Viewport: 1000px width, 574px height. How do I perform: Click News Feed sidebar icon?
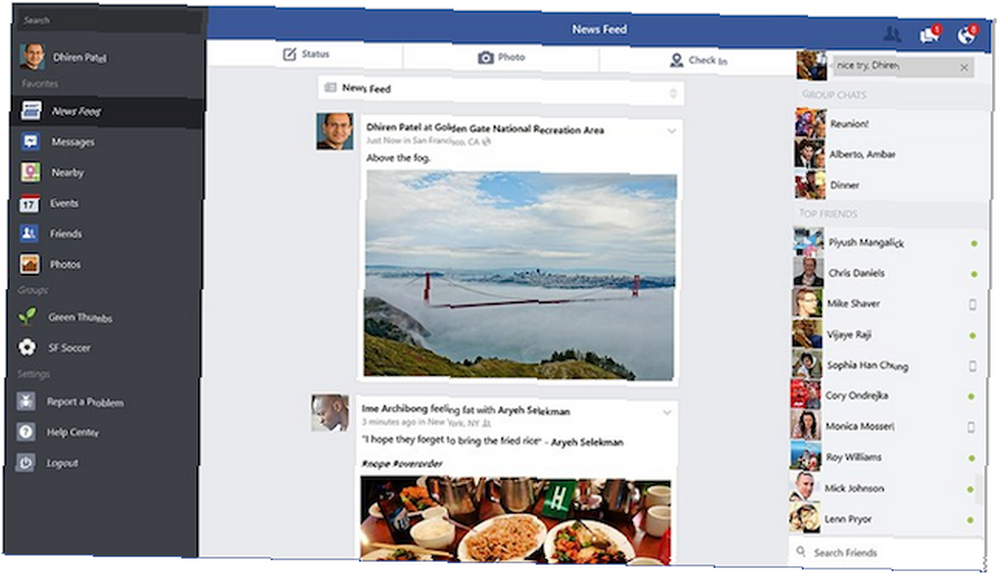30,110
